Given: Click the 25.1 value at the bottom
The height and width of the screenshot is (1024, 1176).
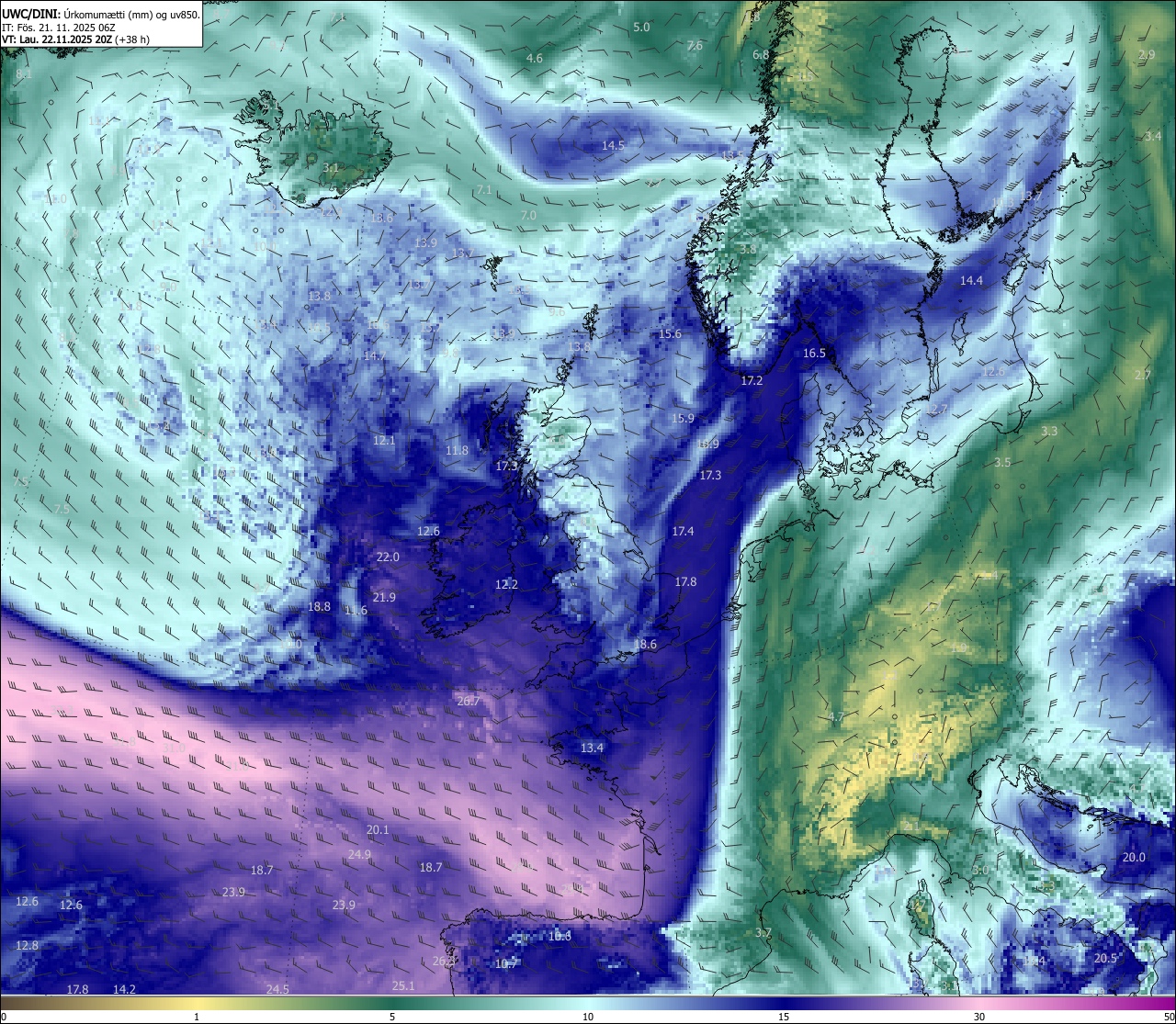Looking at the screenshot, I should point(403,986).
